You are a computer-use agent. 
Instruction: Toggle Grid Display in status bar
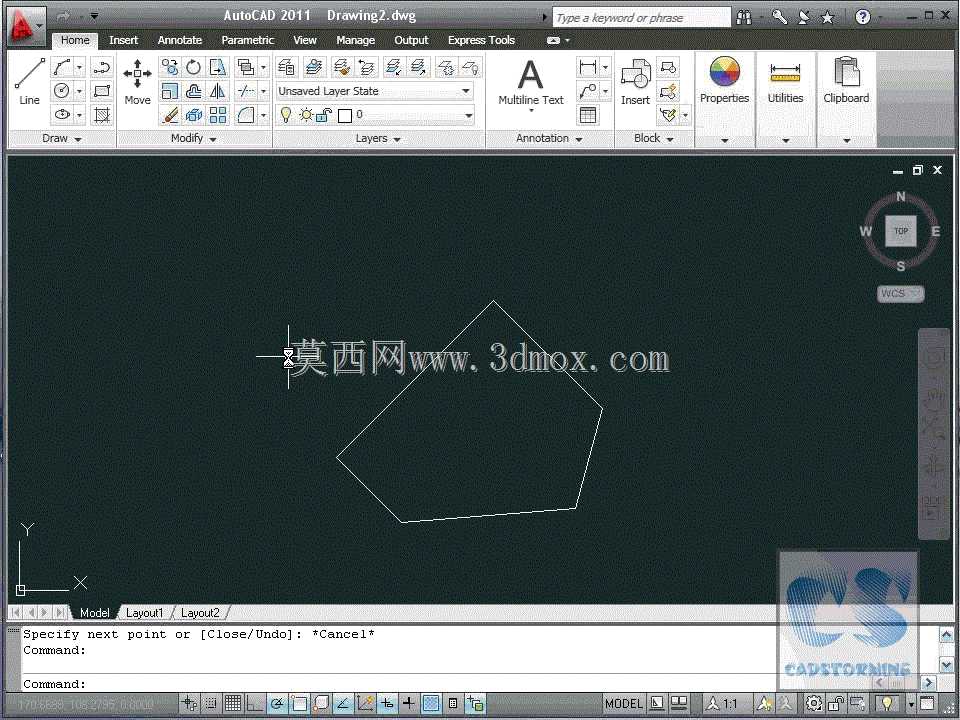233,703
